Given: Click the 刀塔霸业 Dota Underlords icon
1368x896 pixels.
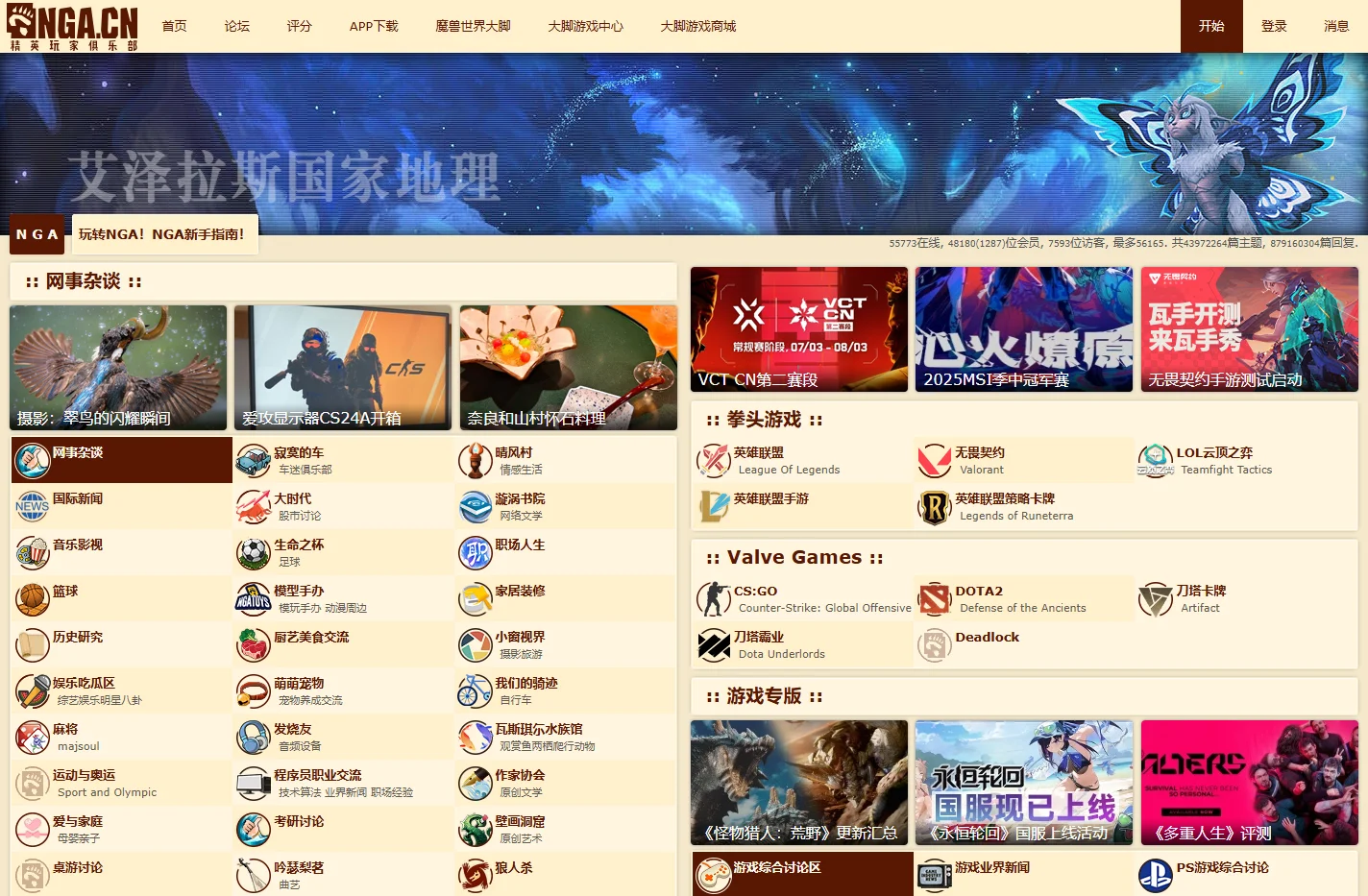Looking at the screenshot, I should click(714, 644).
